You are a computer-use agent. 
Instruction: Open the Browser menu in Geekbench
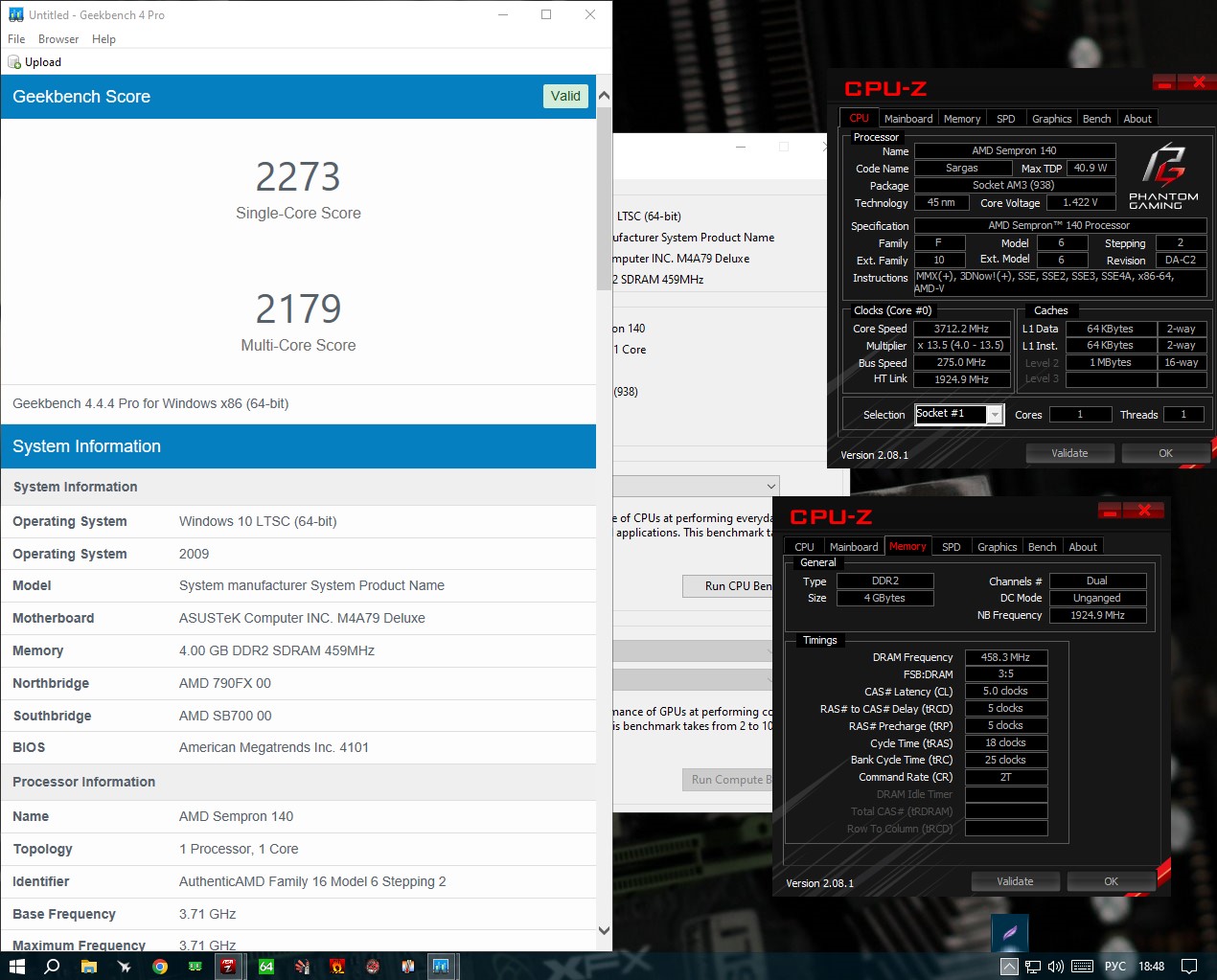pyautogui.click(x=58, y=39)
